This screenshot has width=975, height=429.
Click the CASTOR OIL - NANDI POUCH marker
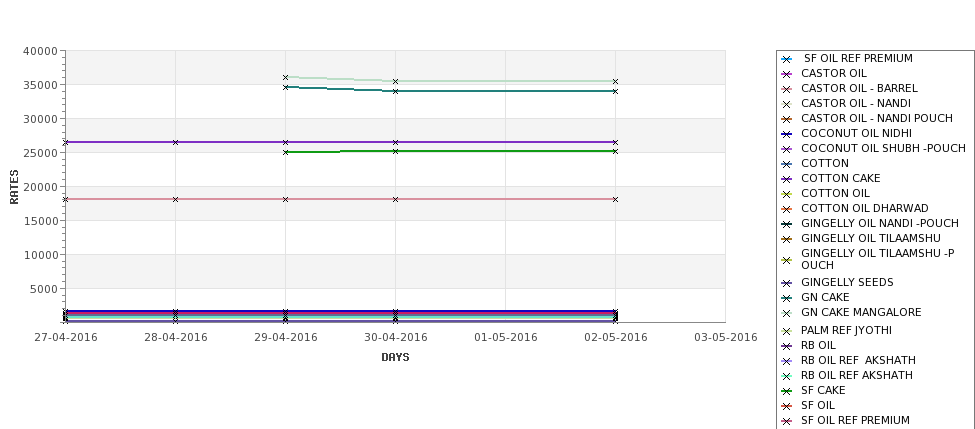tap(787, 119)
